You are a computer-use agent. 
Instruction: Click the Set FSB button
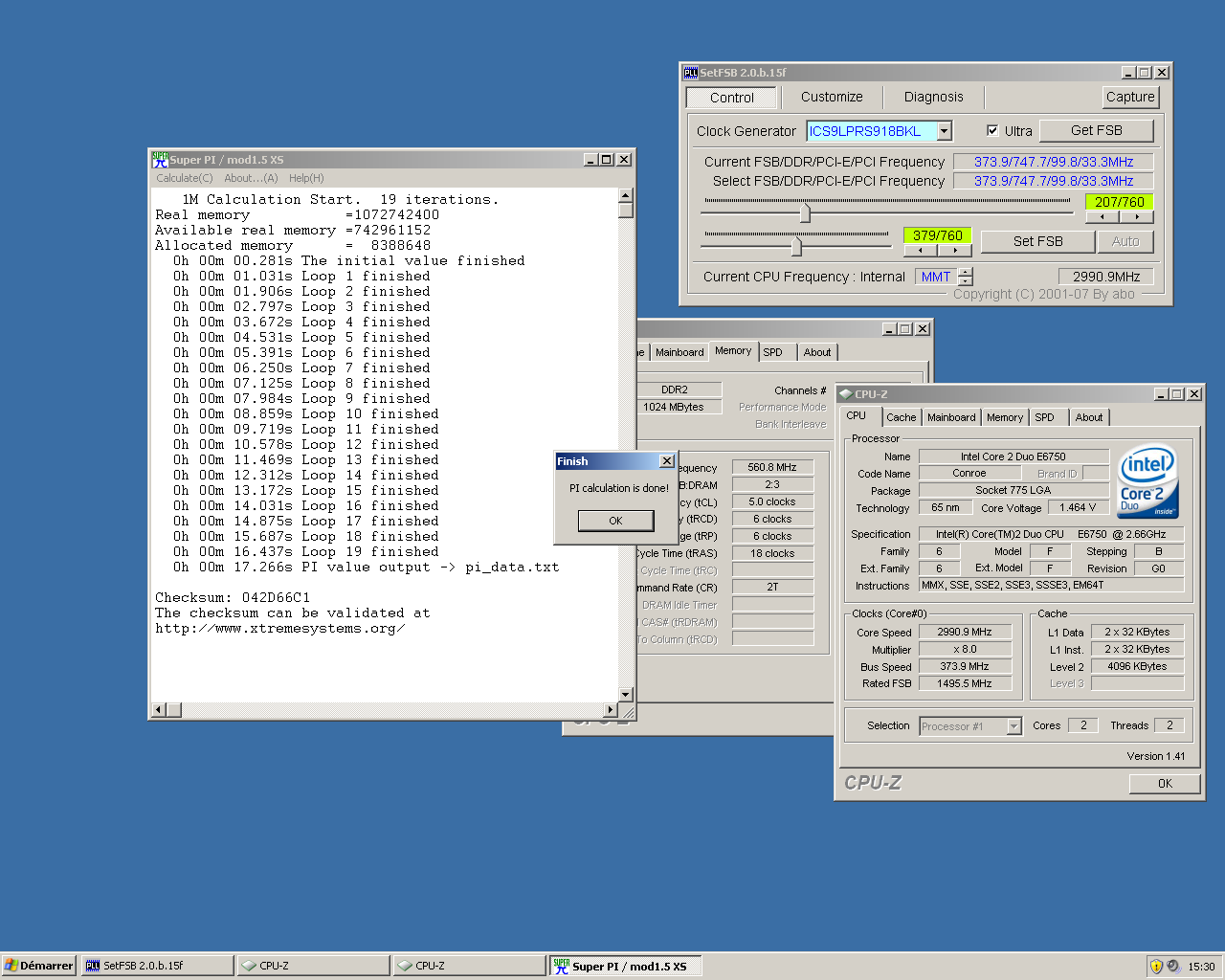click(x=1037, y=241)
